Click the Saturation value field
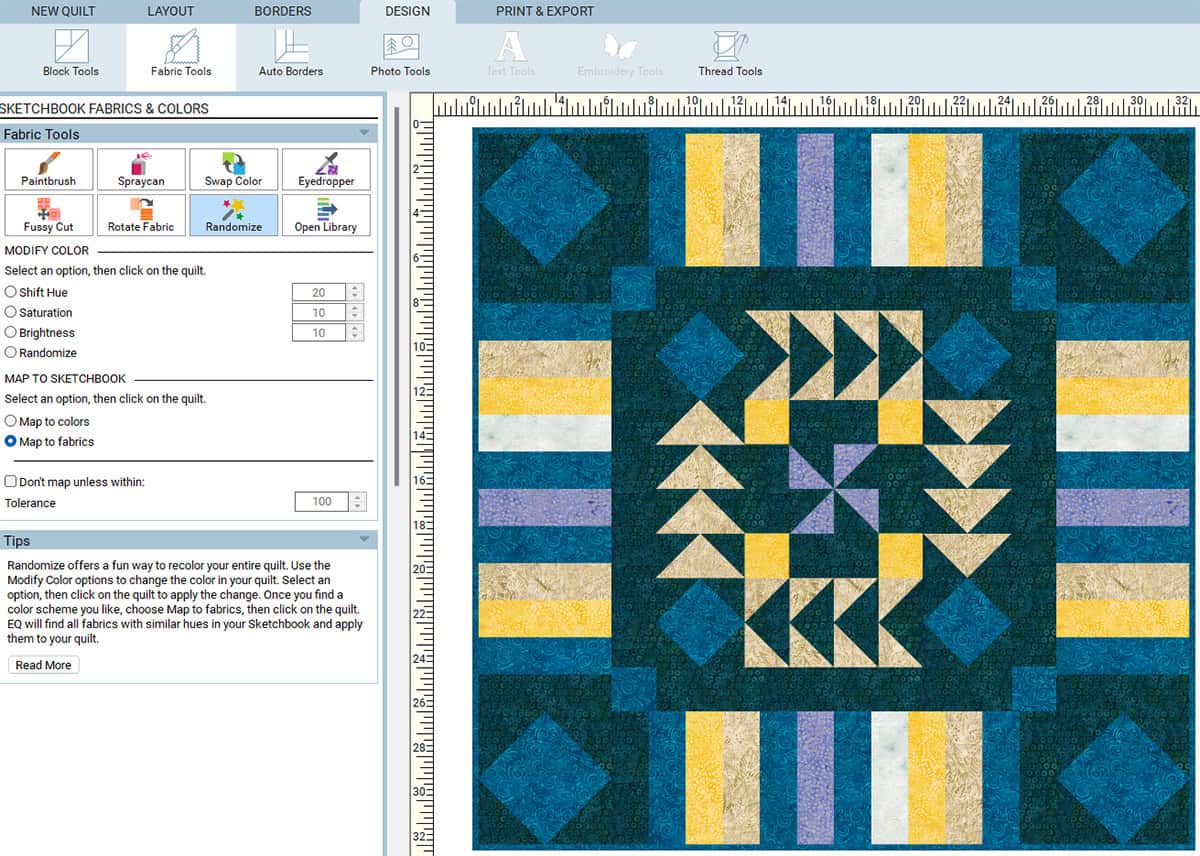The width and height of the screenshot is (1200, 856). tap(319, 312)
